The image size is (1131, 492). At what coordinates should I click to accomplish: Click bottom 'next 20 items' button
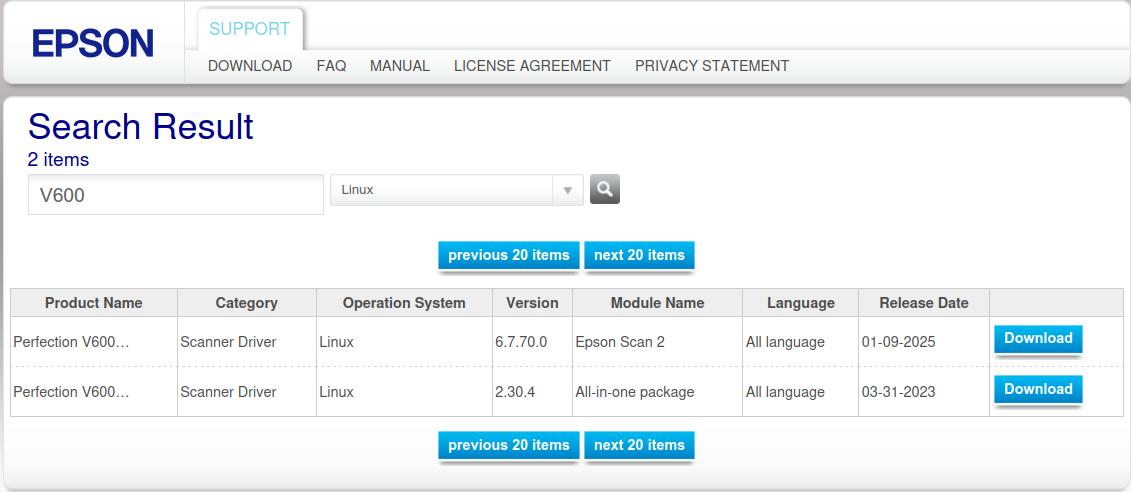pos(639,445)
